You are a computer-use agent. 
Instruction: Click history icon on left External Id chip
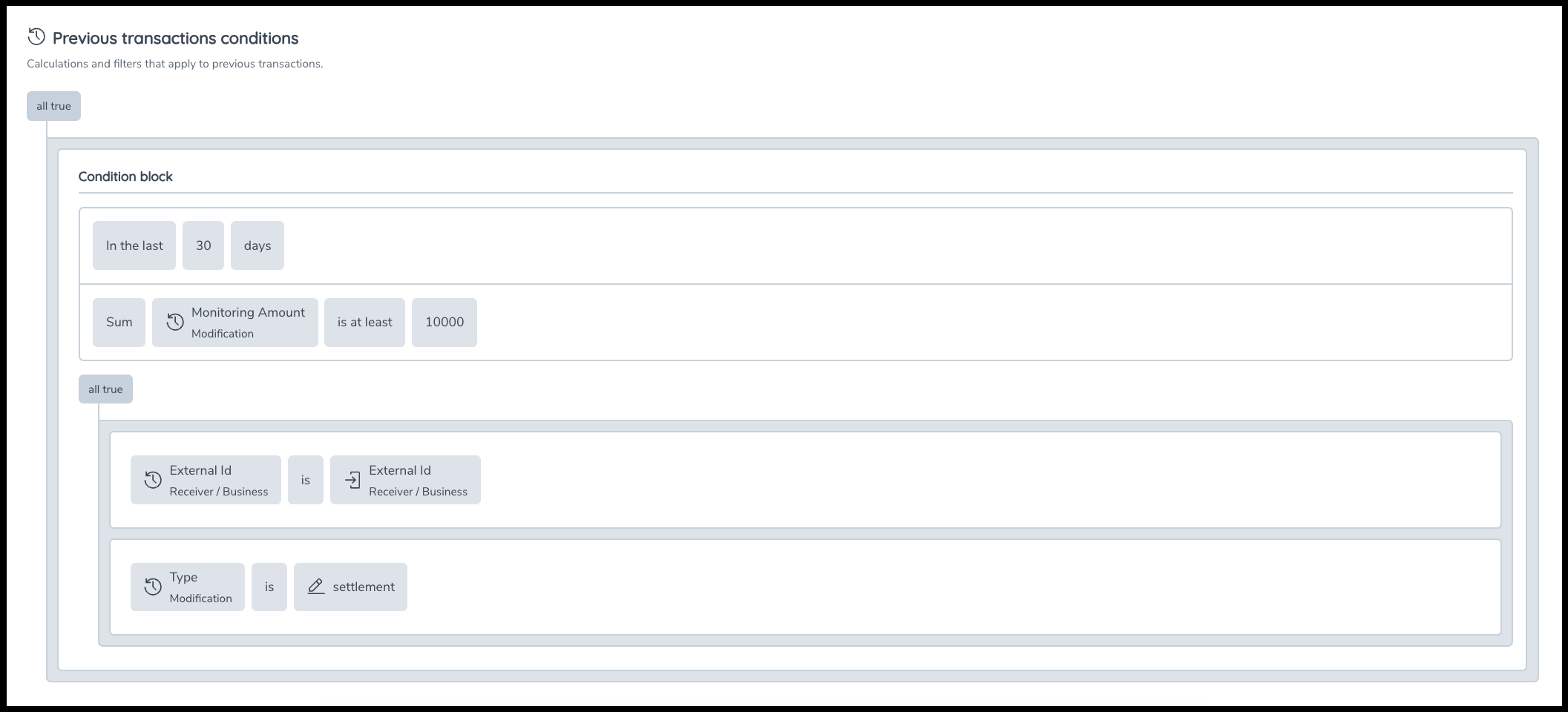pyautogui.click(x=153, y=480)
